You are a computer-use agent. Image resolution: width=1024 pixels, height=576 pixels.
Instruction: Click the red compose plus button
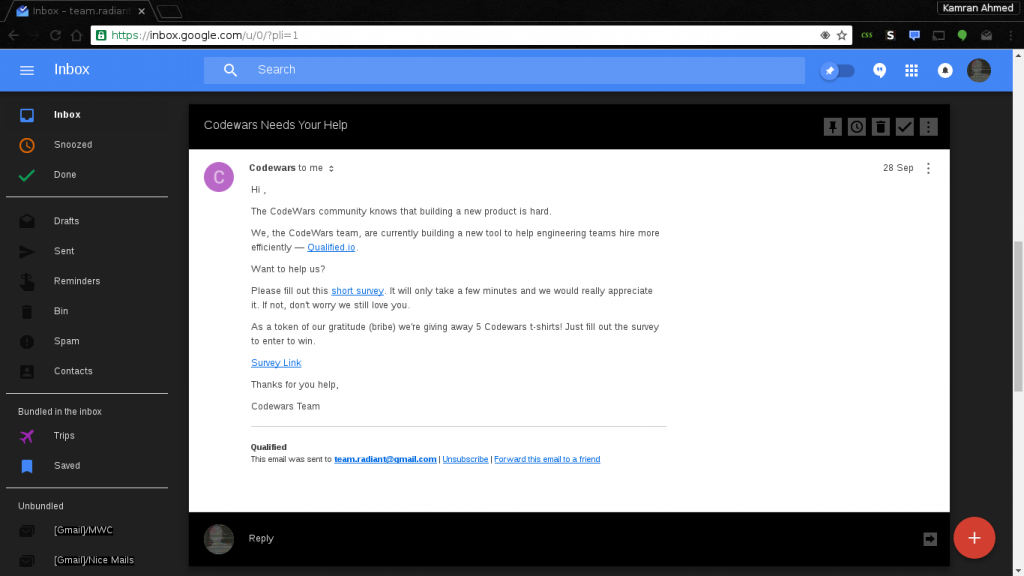(x=974, y=538)
